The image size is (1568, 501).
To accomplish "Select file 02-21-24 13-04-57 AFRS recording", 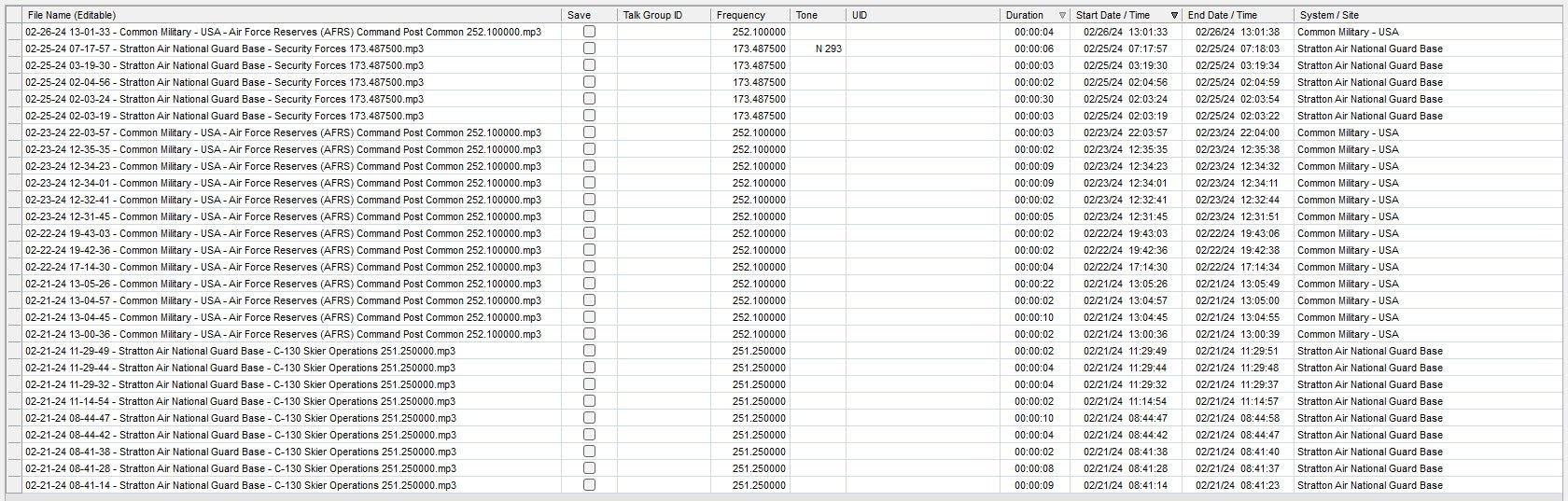I will click(283, 300).
